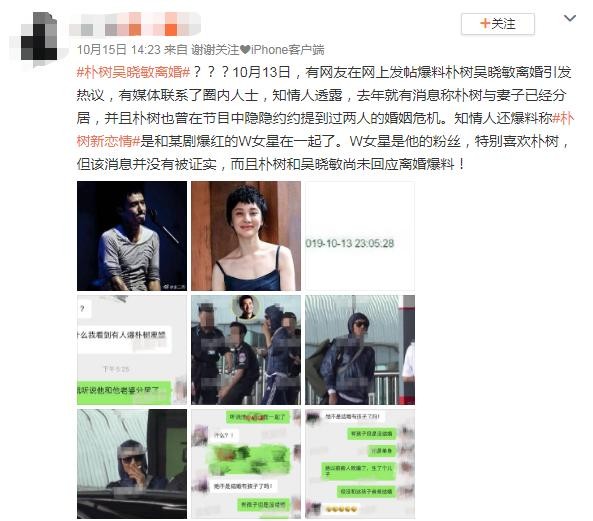Viewport: 593px width, 521px height.
Task: Click the post body text paragraph
Action: 325,118
